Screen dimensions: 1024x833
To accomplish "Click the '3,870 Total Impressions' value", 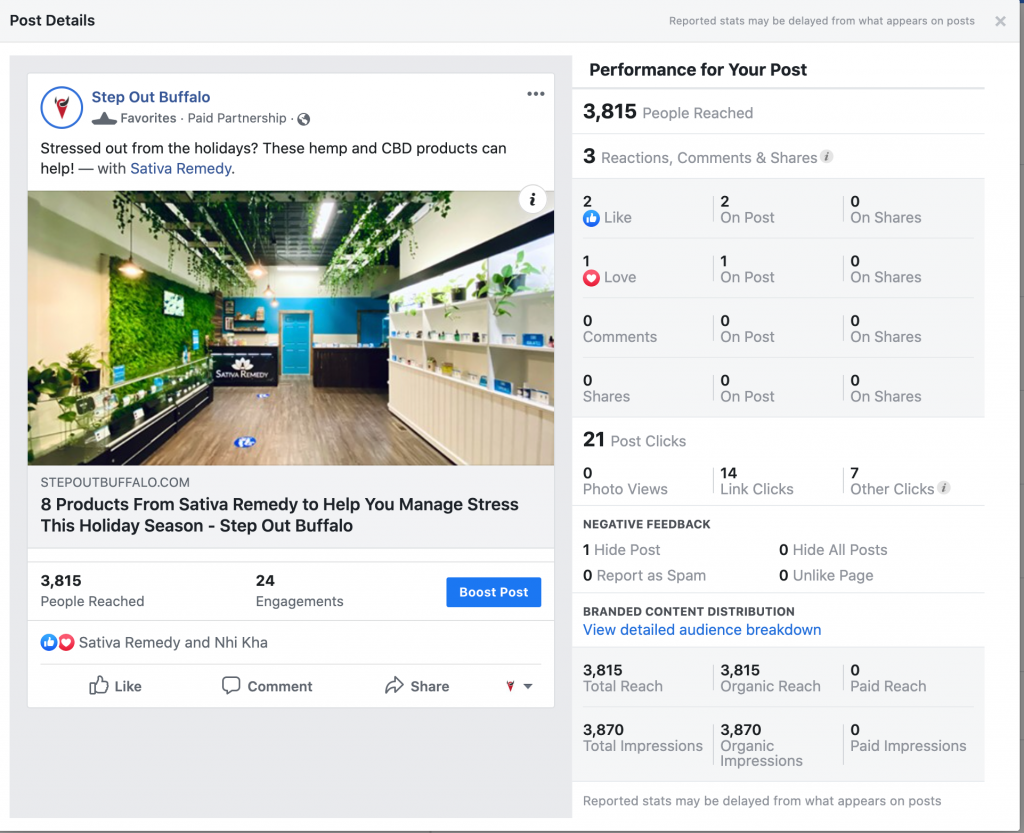I will (643, 738).
